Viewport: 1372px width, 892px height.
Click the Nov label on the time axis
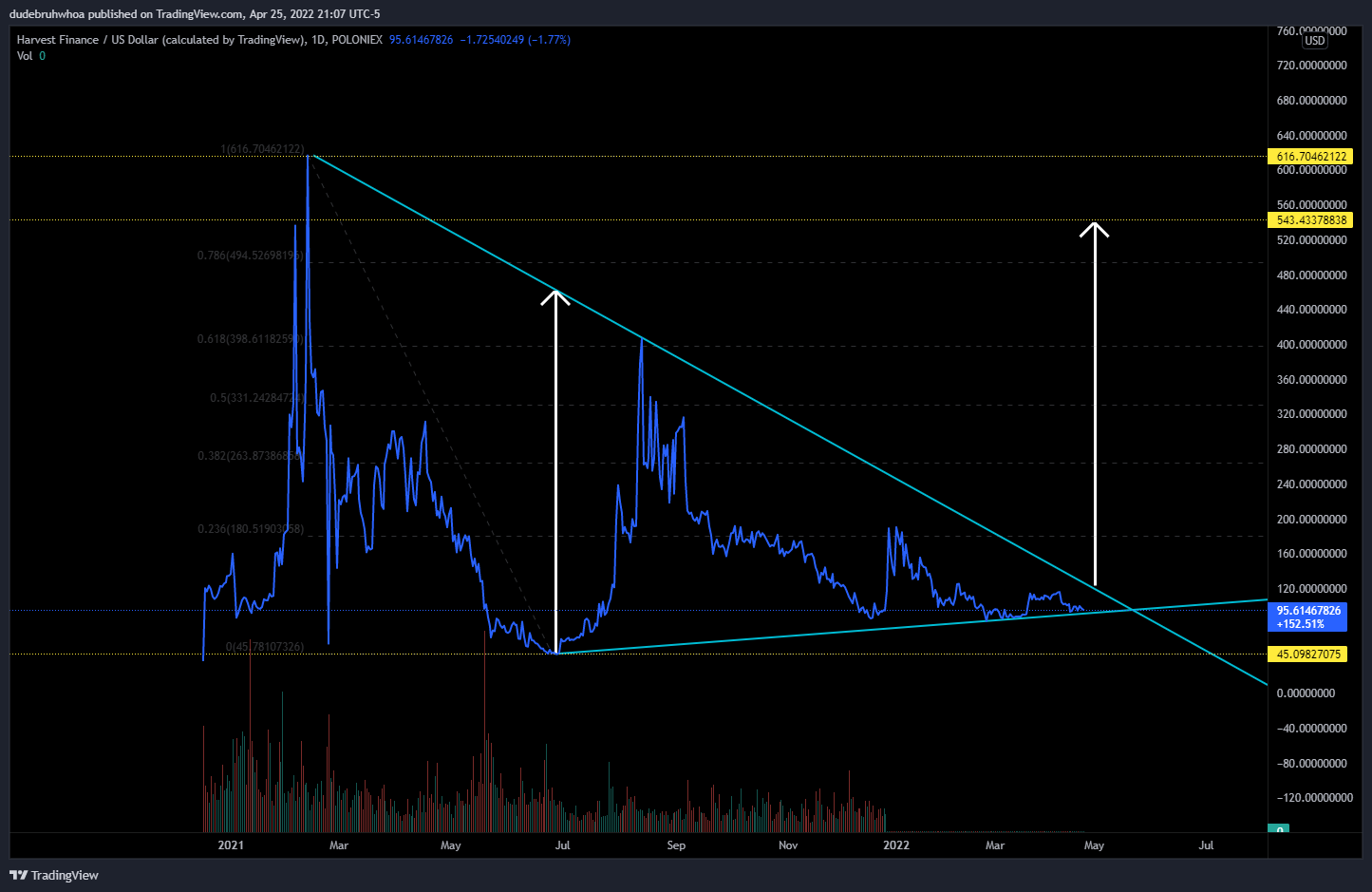tap(788, 845)
